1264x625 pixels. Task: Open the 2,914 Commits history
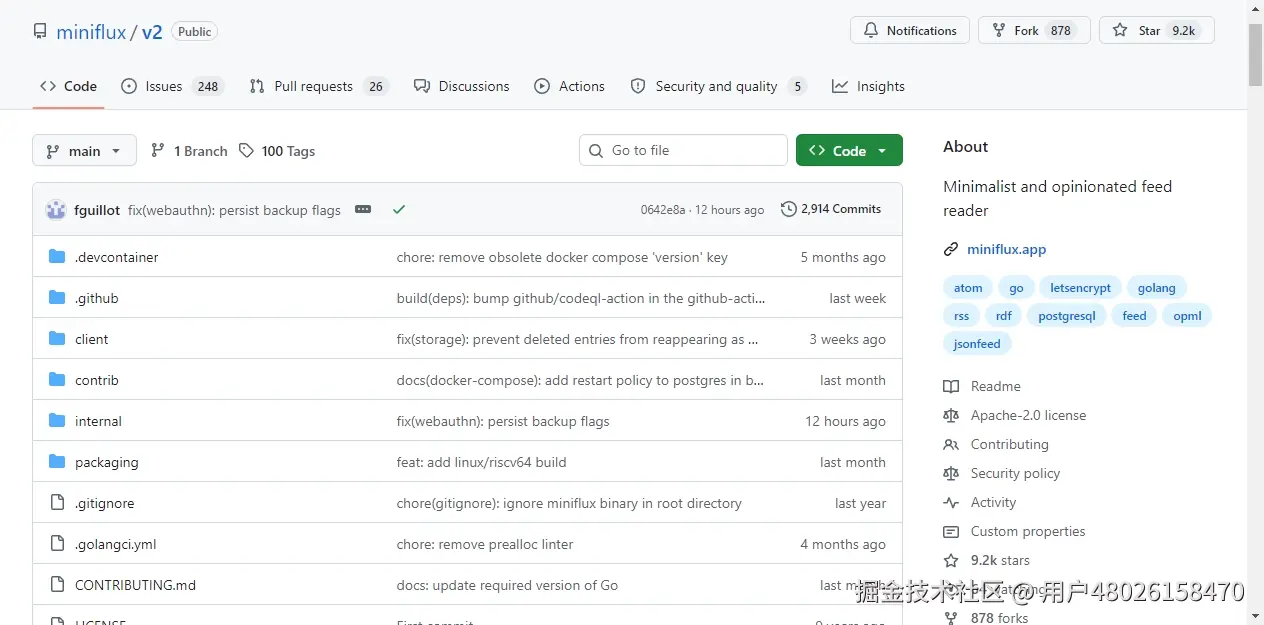[x=831, y=209]
